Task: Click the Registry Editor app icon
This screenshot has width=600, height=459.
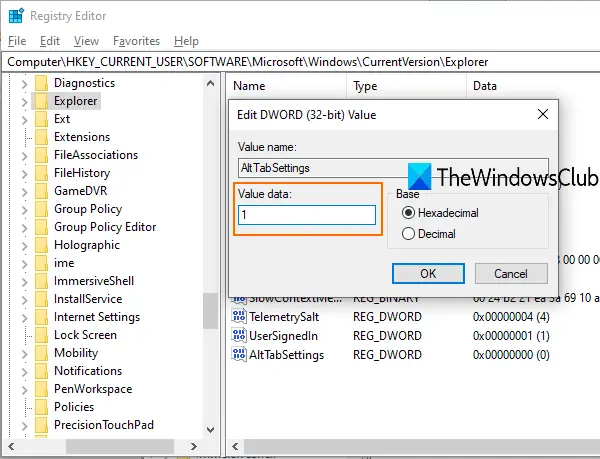Action: coord(16,16)
